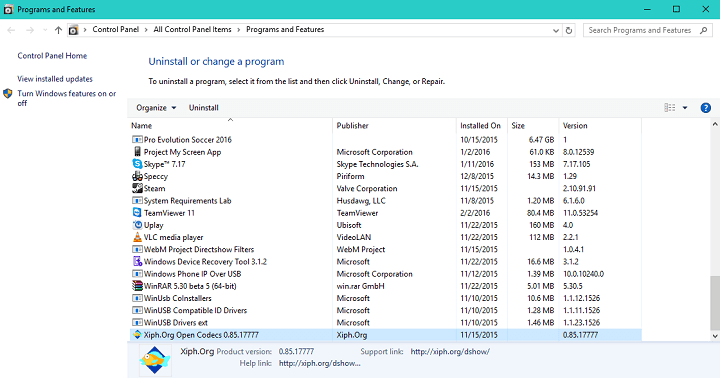Click the Steam program icon

point(137,188)
